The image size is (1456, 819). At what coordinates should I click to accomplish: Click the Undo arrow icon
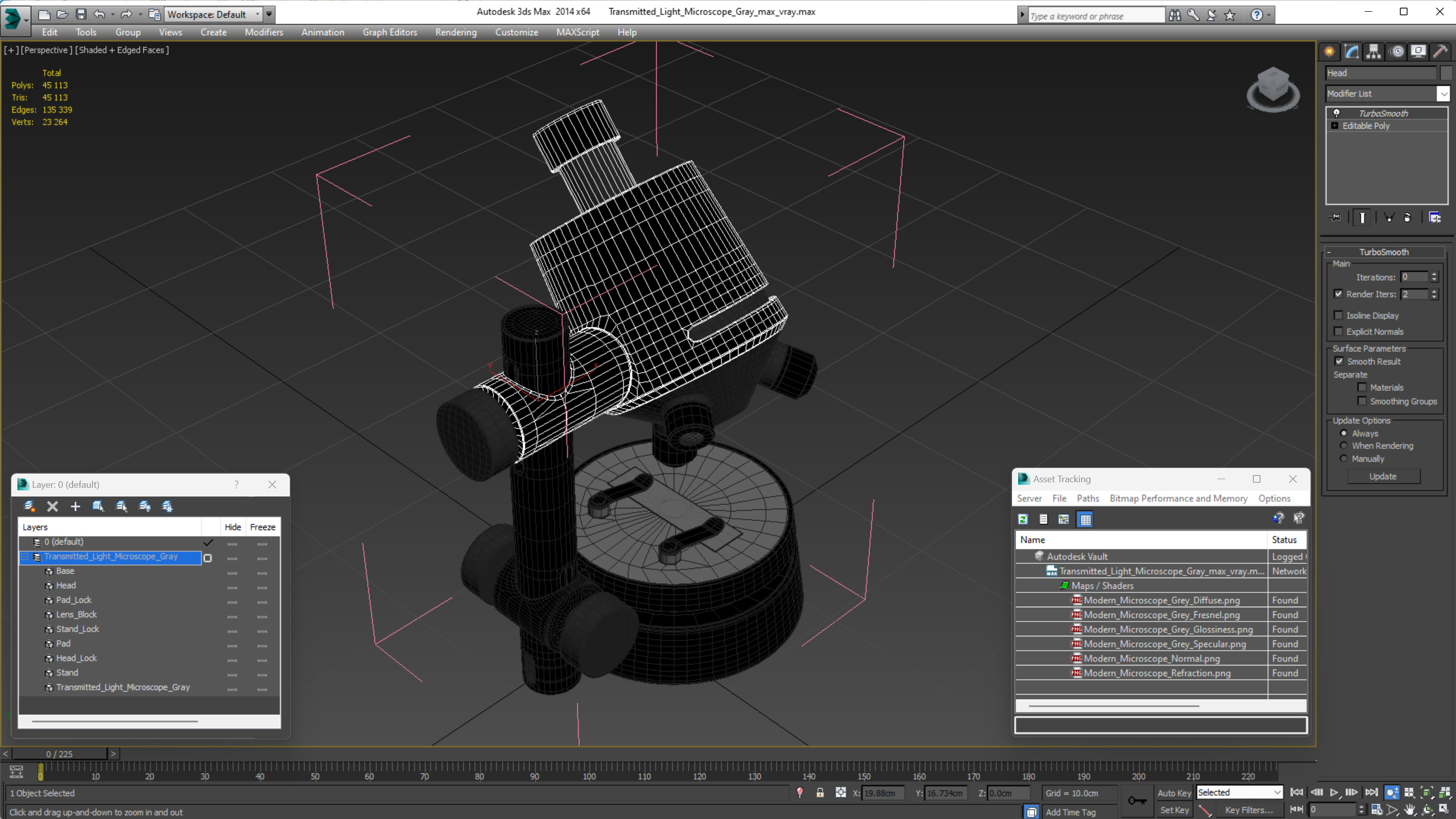100,14
